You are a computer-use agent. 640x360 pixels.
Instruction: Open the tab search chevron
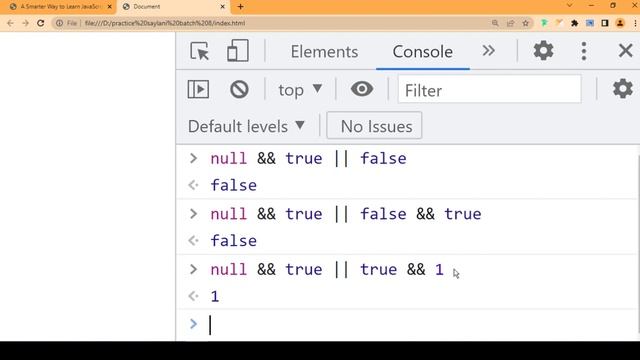(x=569, y=6)
